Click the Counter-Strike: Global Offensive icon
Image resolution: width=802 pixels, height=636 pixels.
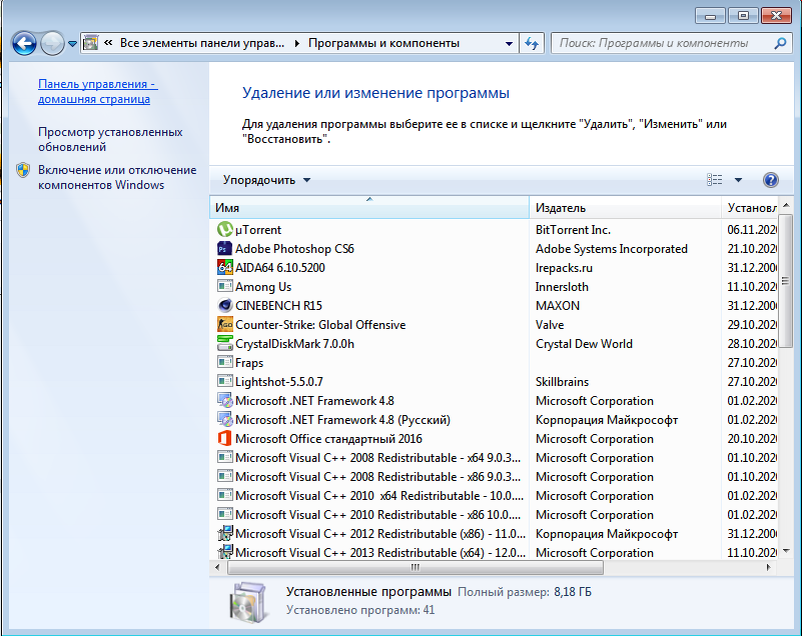[225, 324]
